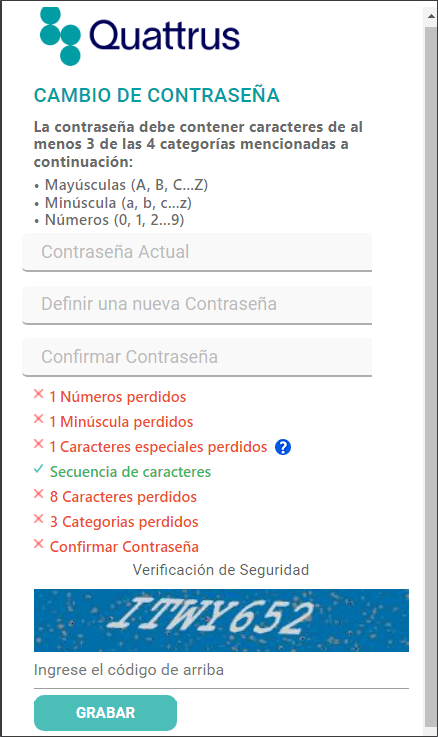Click the GRABAR button
Image resolution: width=438 pixels, height=737 pixels.
click(x=105, y=713)
